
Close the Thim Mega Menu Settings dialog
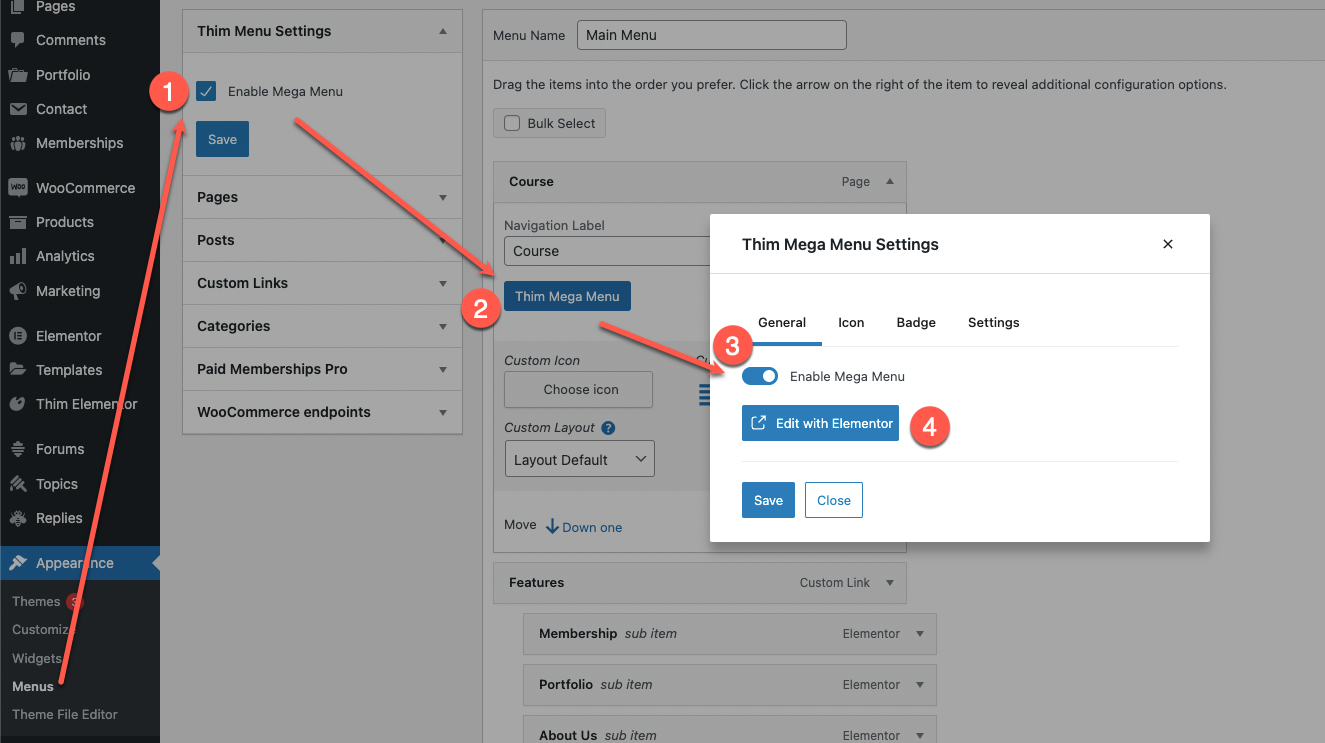coord(1167,244)
